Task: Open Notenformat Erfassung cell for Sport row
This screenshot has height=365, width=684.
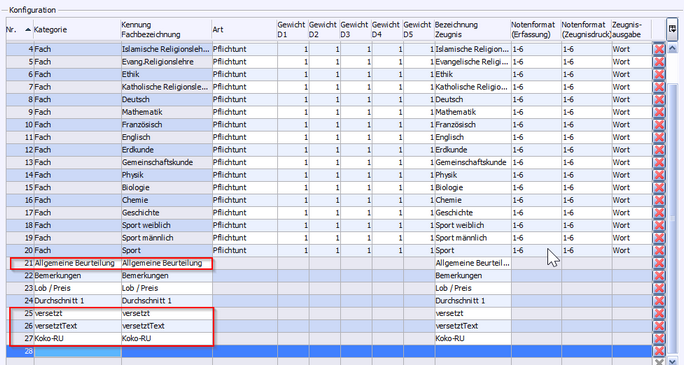Action: click(536, 251)
